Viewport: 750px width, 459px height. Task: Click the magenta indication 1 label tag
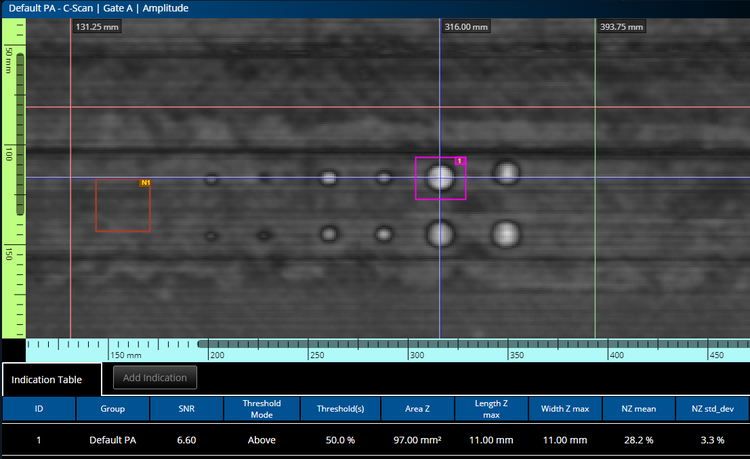[460, 160]
